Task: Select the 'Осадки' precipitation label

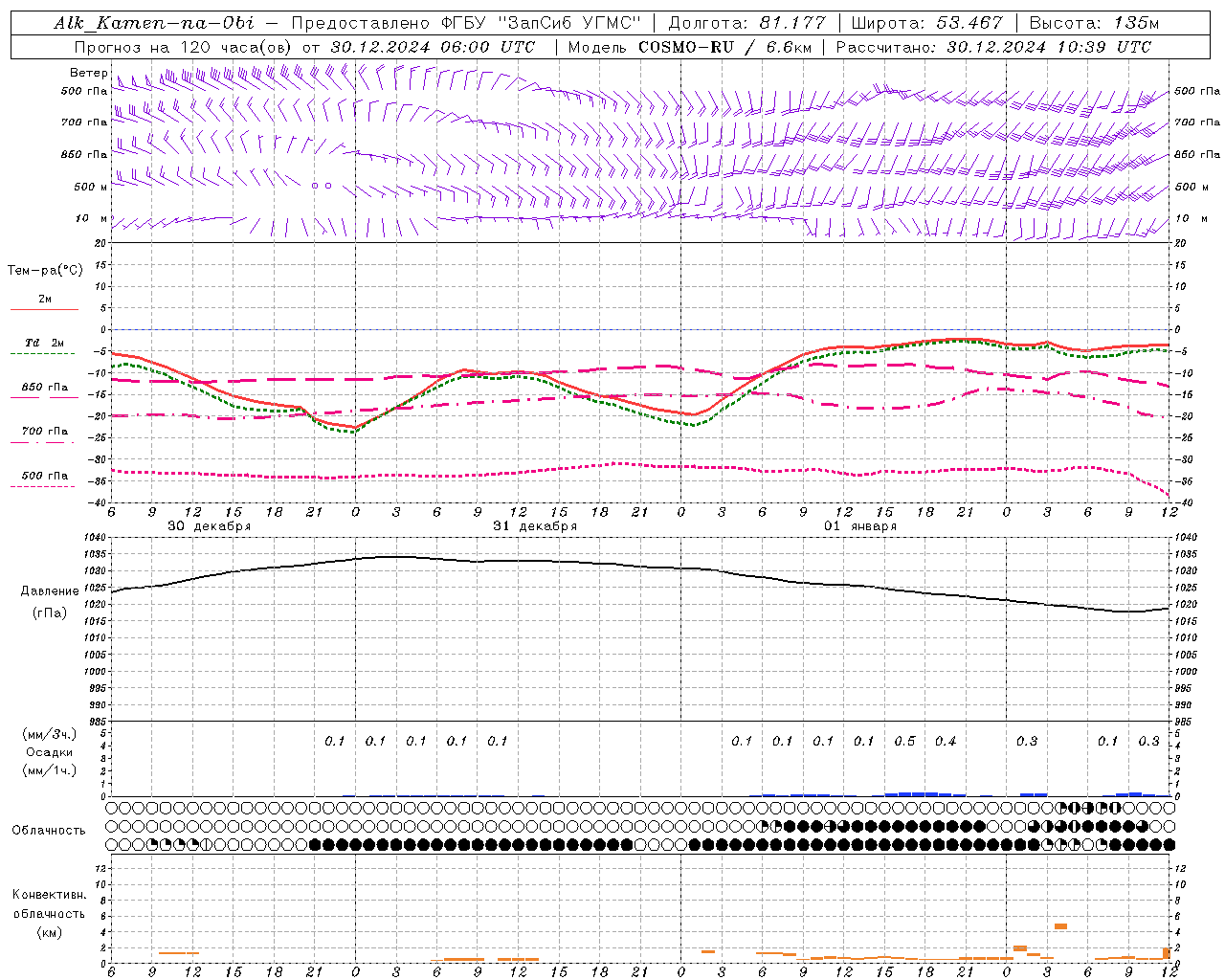Action: coord(50,752)
